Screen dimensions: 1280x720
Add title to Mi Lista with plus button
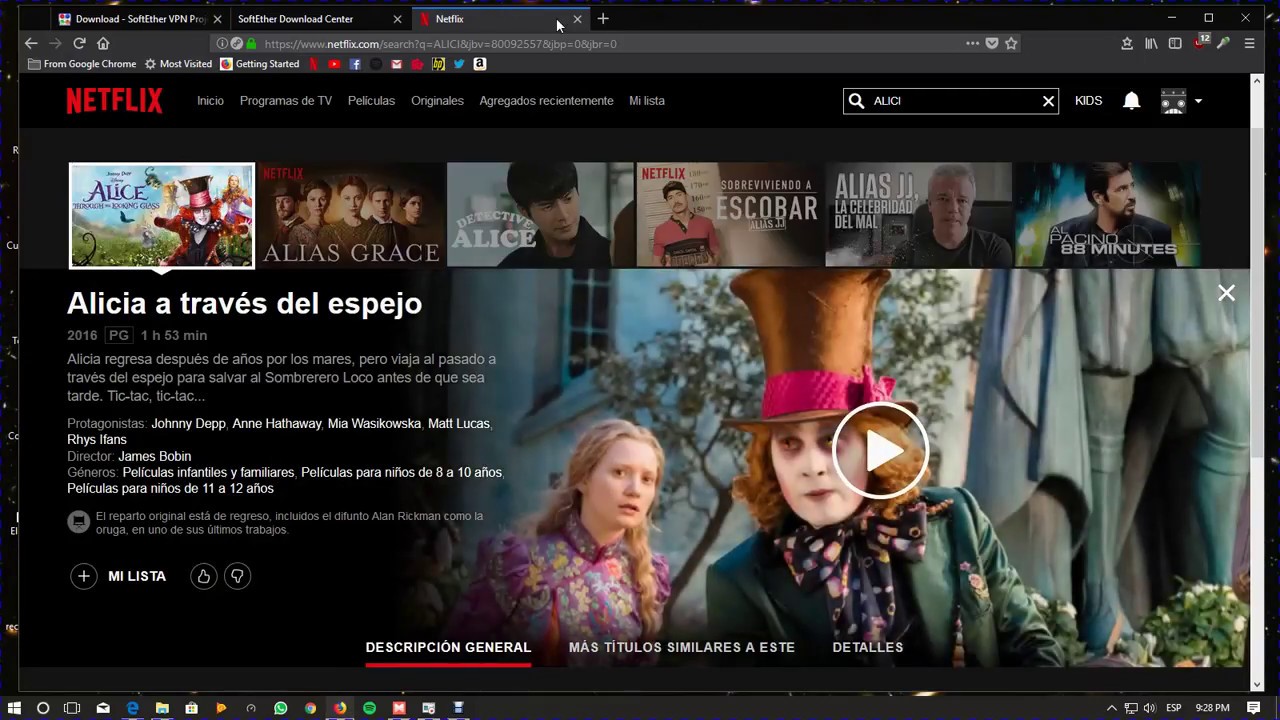tap(84, 576)
